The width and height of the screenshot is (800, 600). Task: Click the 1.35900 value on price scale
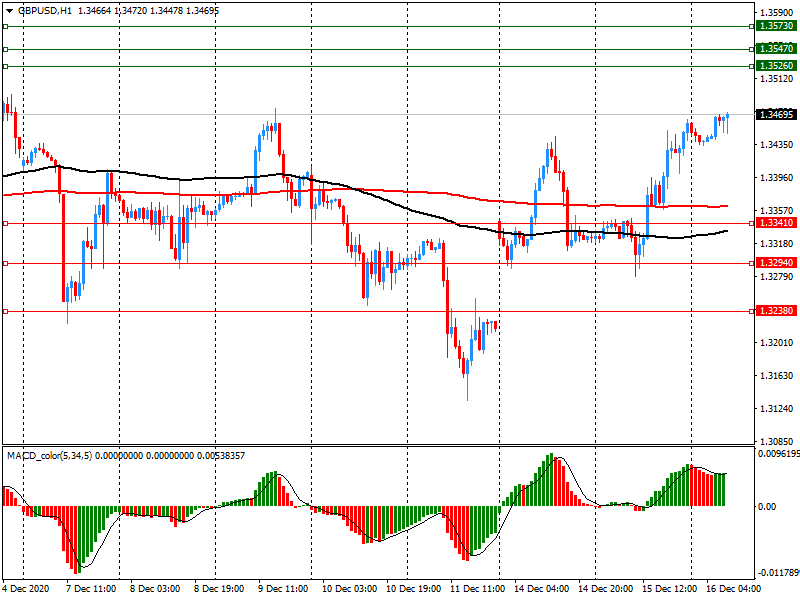click(776, 12)
